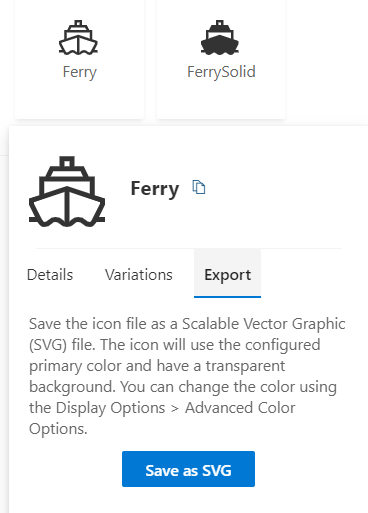The height and width of the screenshot is (513, 368).
Task: Click blank area of the Ferry tile card
Action: [x=80, y=100]
